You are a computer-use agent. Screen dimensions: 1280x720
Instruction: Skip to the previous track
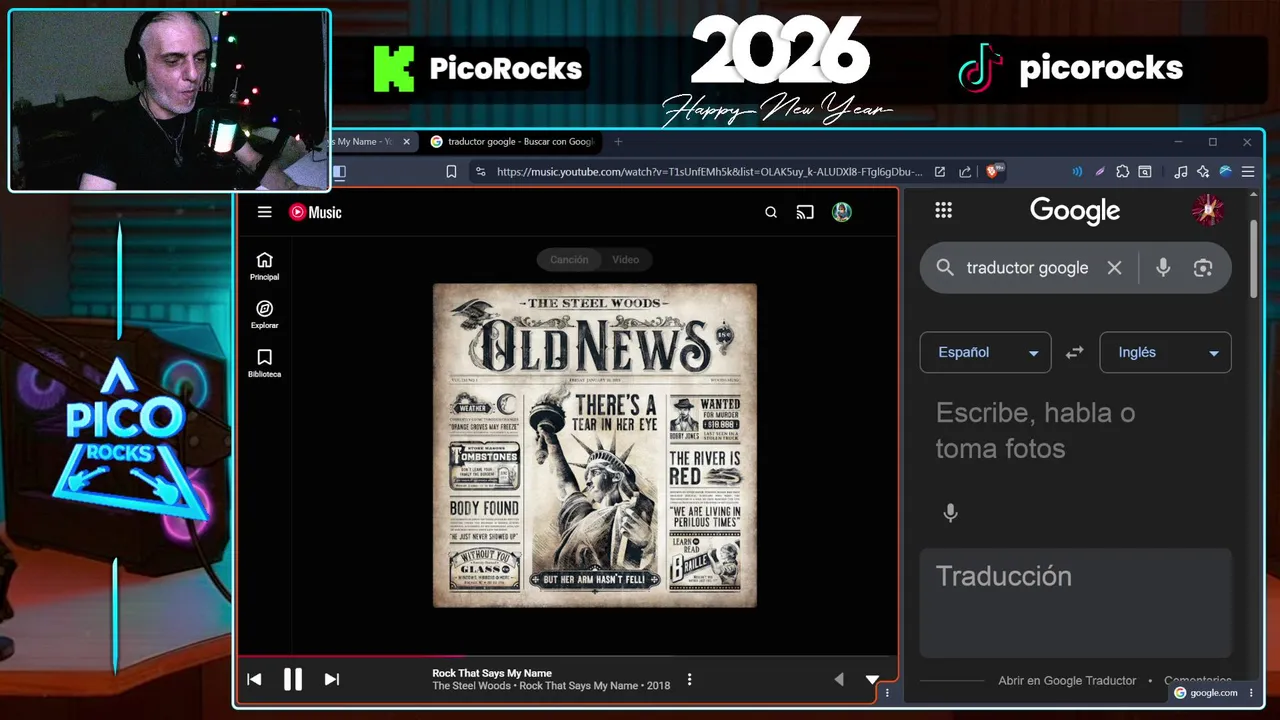click(254, 679)
